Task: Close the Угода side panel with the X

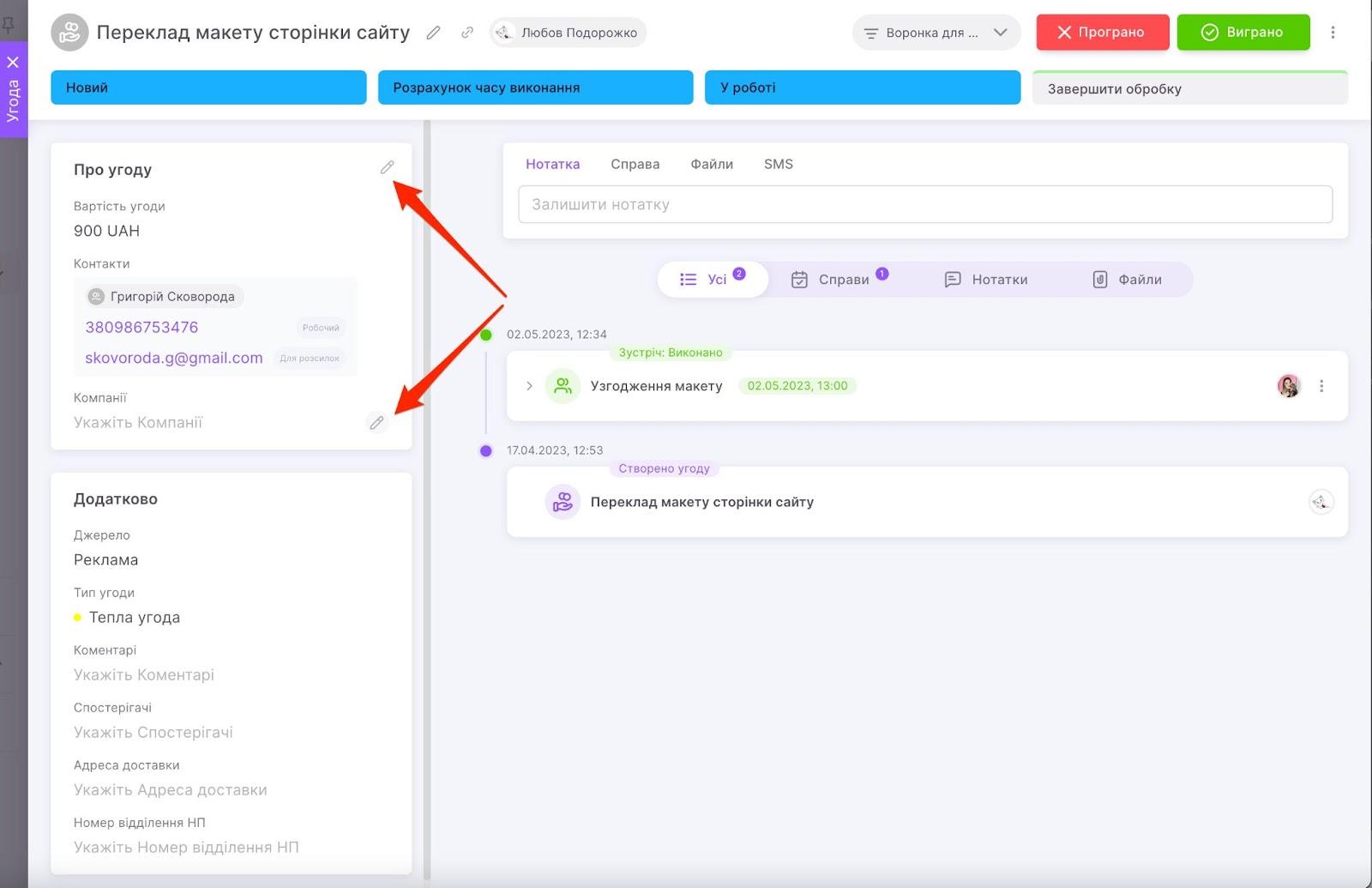Action: click(x=13, y=62)
